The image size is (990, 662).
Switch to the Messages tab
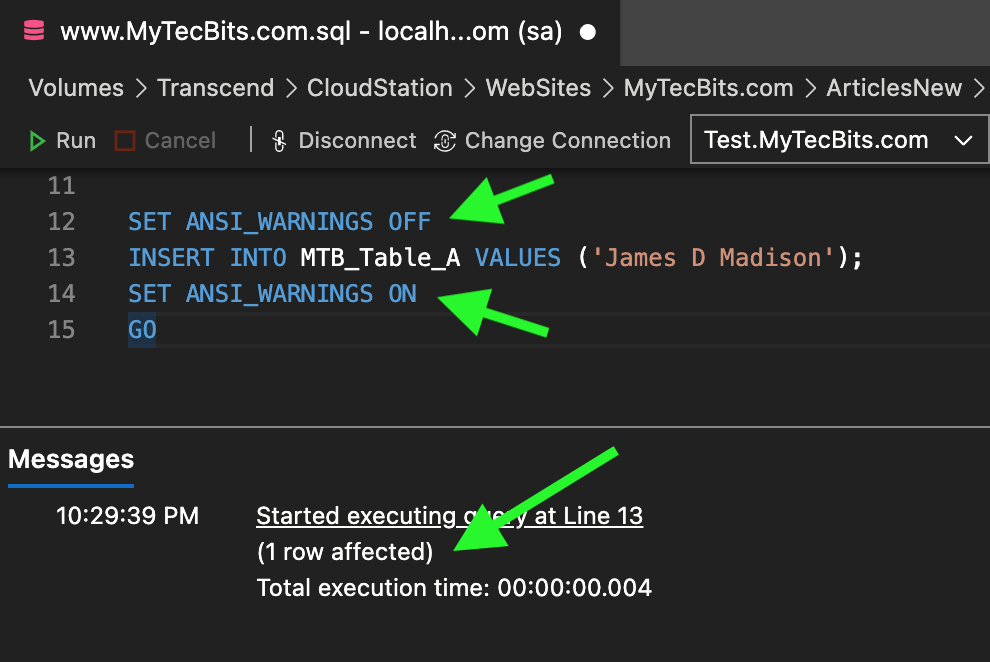[70, 459]
